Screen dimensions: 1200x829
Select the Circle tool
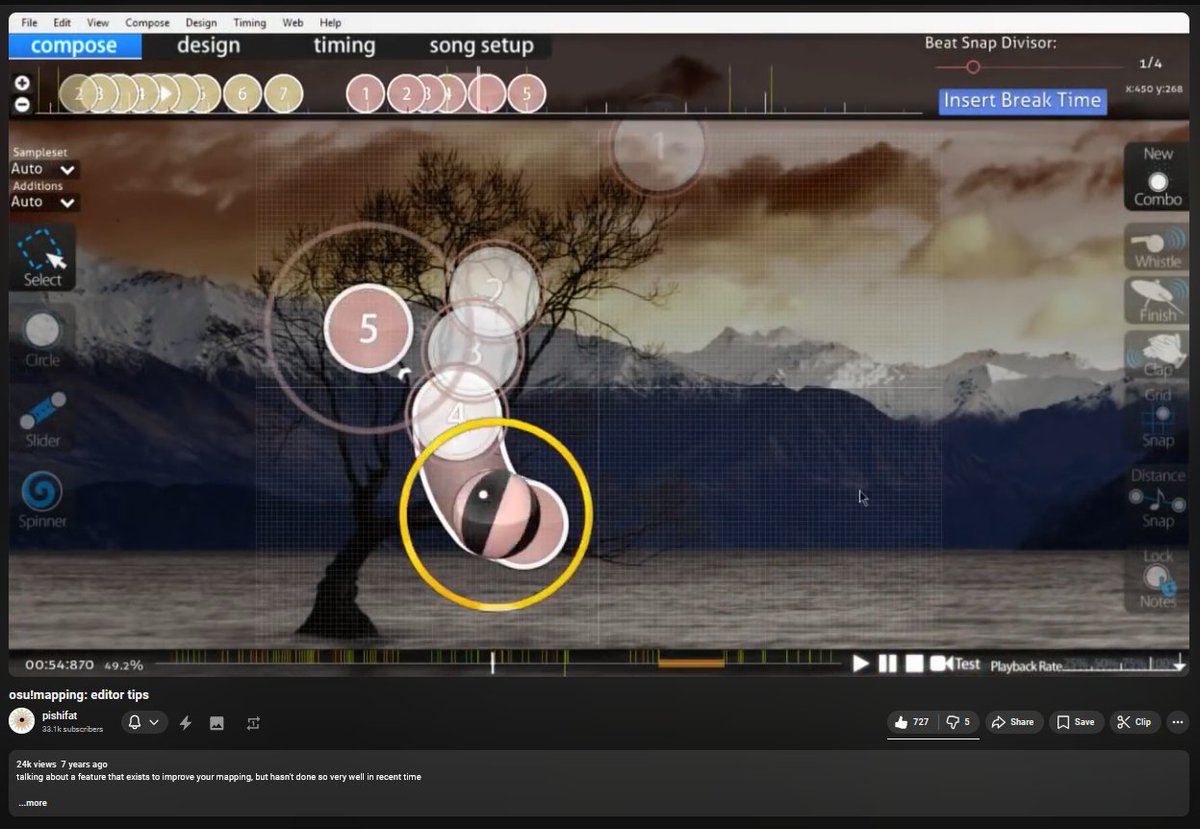click(42, 338)
